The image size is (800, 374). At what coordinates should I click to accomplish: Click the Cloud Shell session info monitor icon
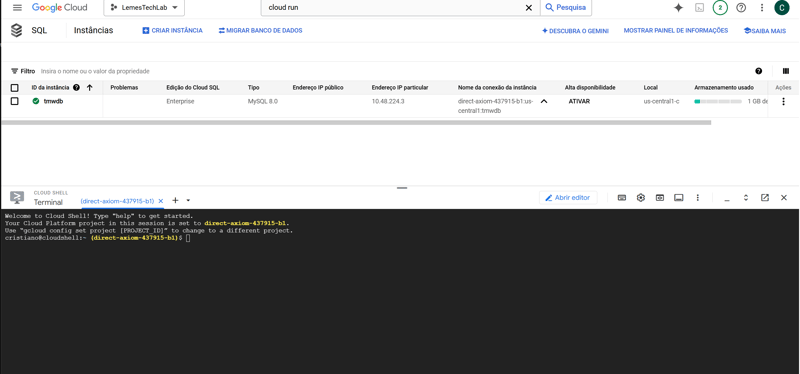(x=679, y=198)
